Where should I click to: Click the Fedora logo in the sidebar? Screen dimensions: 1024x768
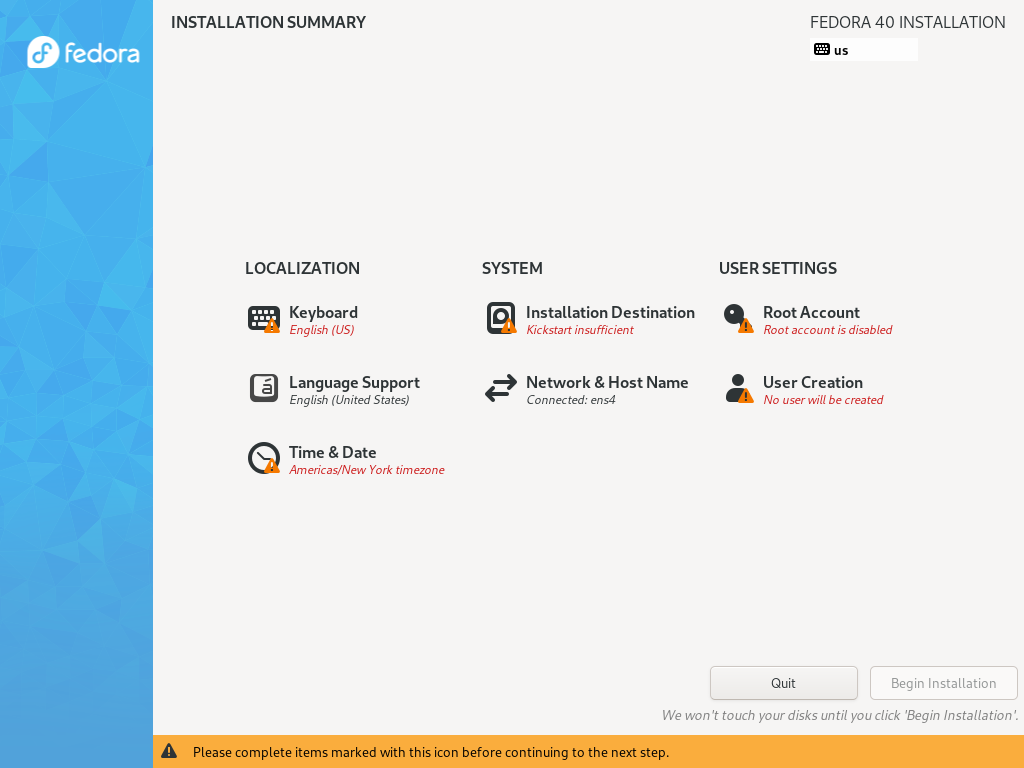point(84,52)
